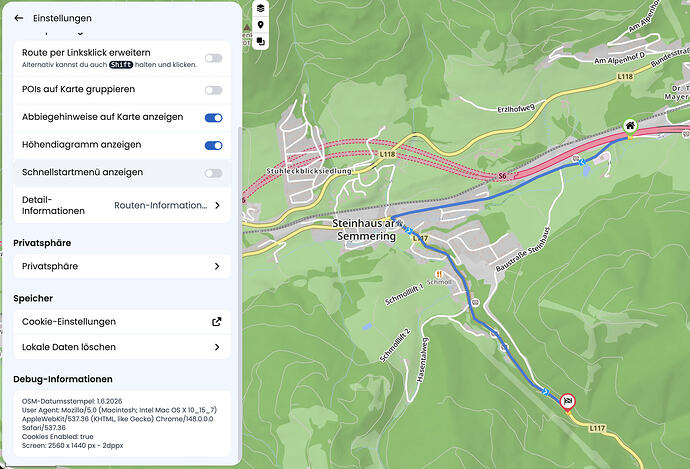The height and width of the screenshot is (469, 690).
Task: Expand Detail-Informationen chevron
Action: pyautogui.click(x=217, y=205)
